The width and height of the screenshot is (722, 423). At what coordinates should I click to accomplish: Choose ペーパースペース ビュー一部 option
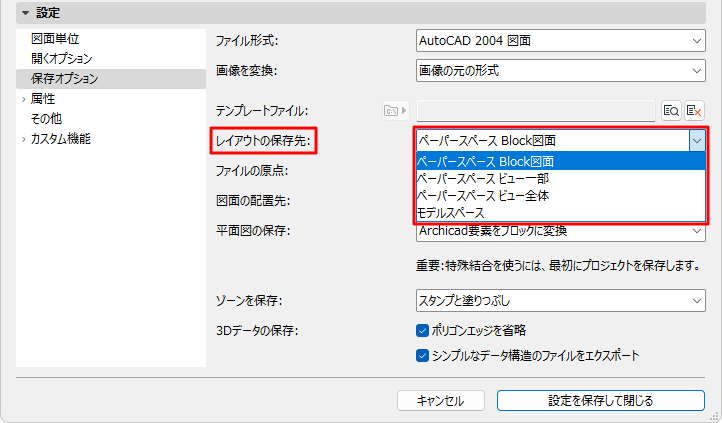click(560, 179)
